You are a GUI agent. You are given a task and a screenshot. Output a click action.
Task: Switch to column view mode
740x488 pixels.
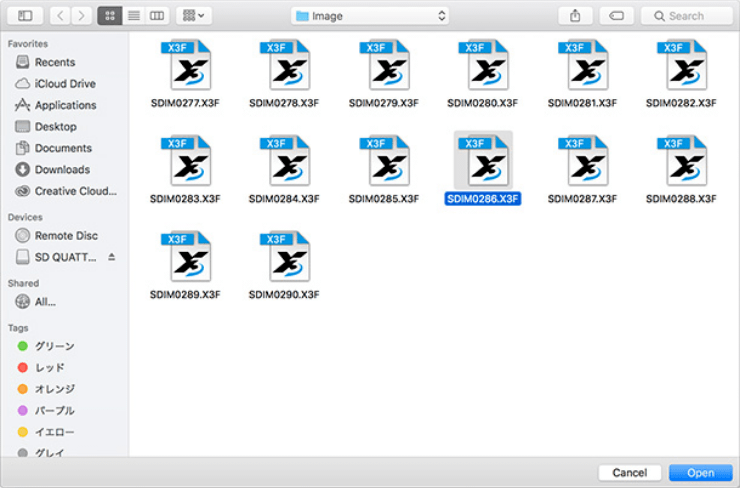[x=157, y=16]
